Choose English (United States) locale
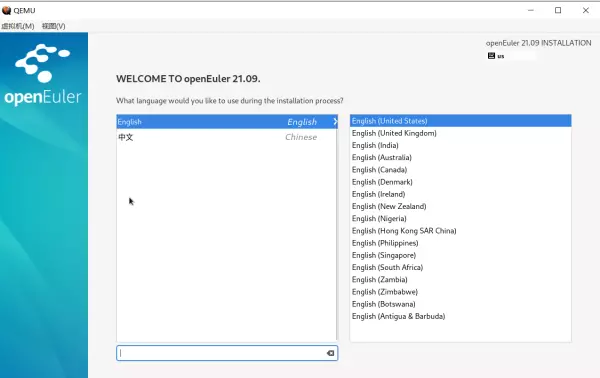This screenshot has width=600, height=378. point(460,121)
